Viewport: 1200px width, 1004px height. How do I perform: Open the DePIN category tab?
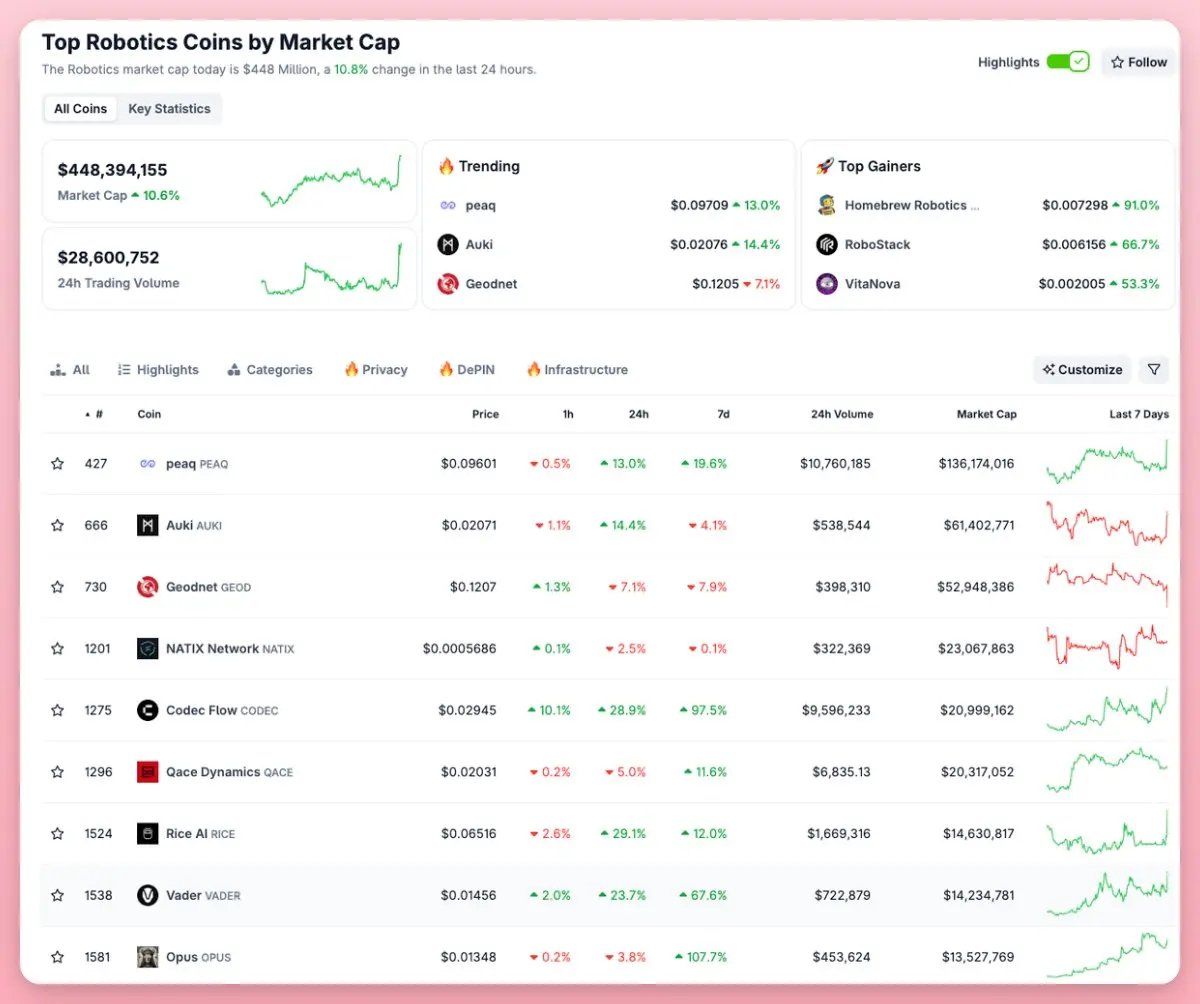pos(466,370)
